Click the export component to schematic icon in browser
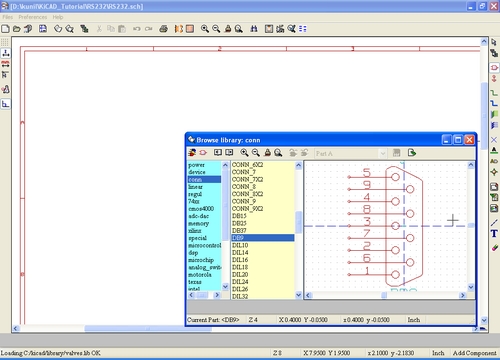Image resolution: width=500 pixels, height=360 pixels. click(x=412, y=153)
